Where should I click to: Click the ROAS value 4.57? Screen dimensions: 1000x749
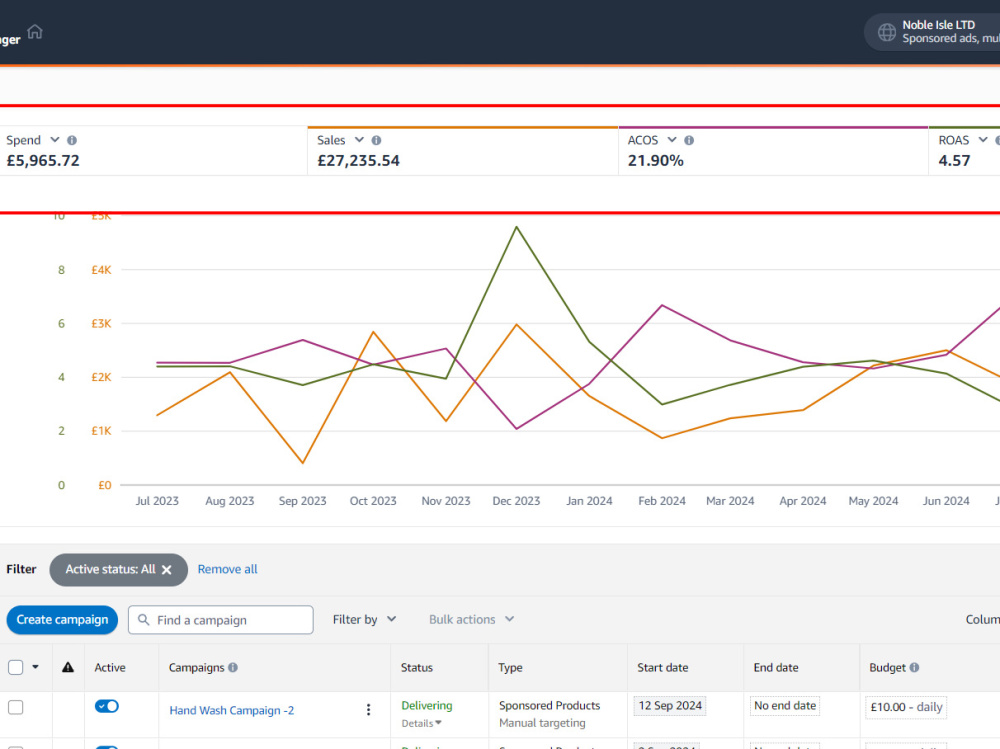954,161
